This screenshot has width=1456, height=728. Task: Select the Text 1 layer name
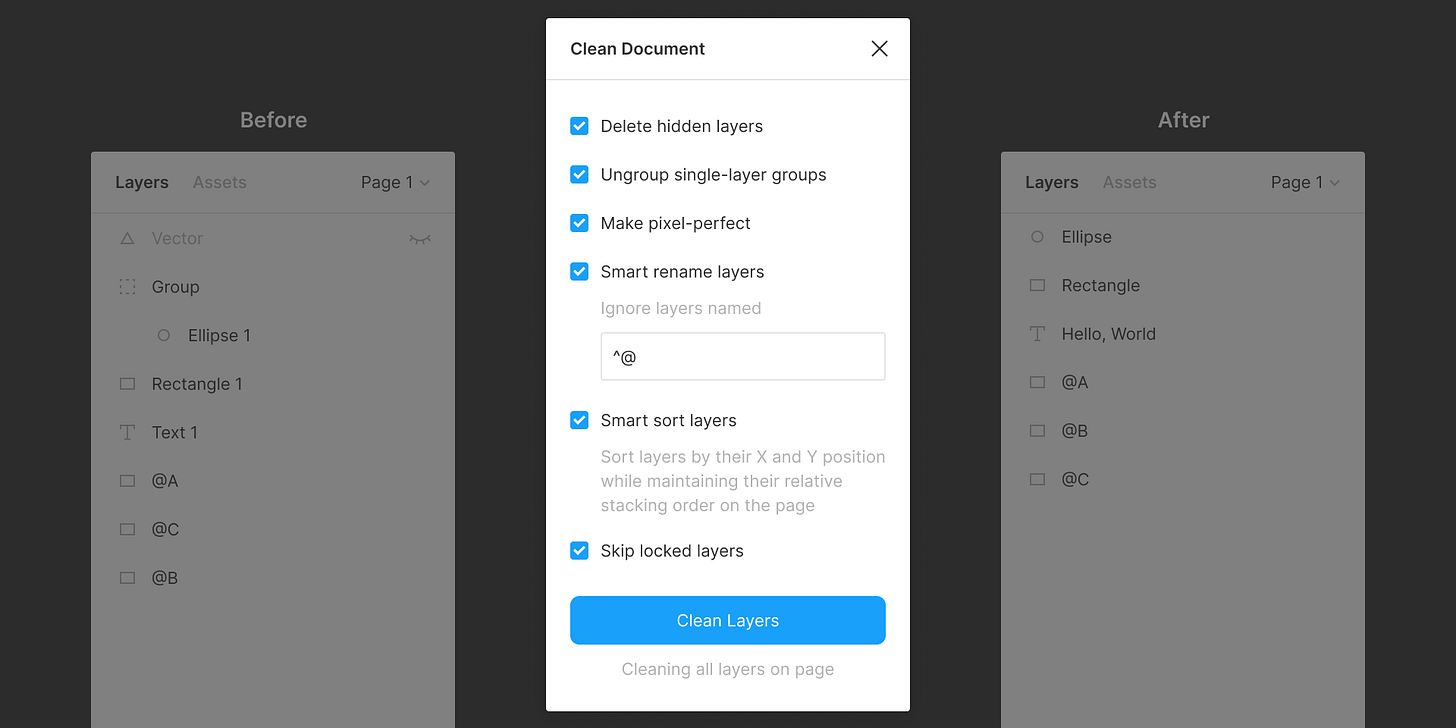pos(174,432)
